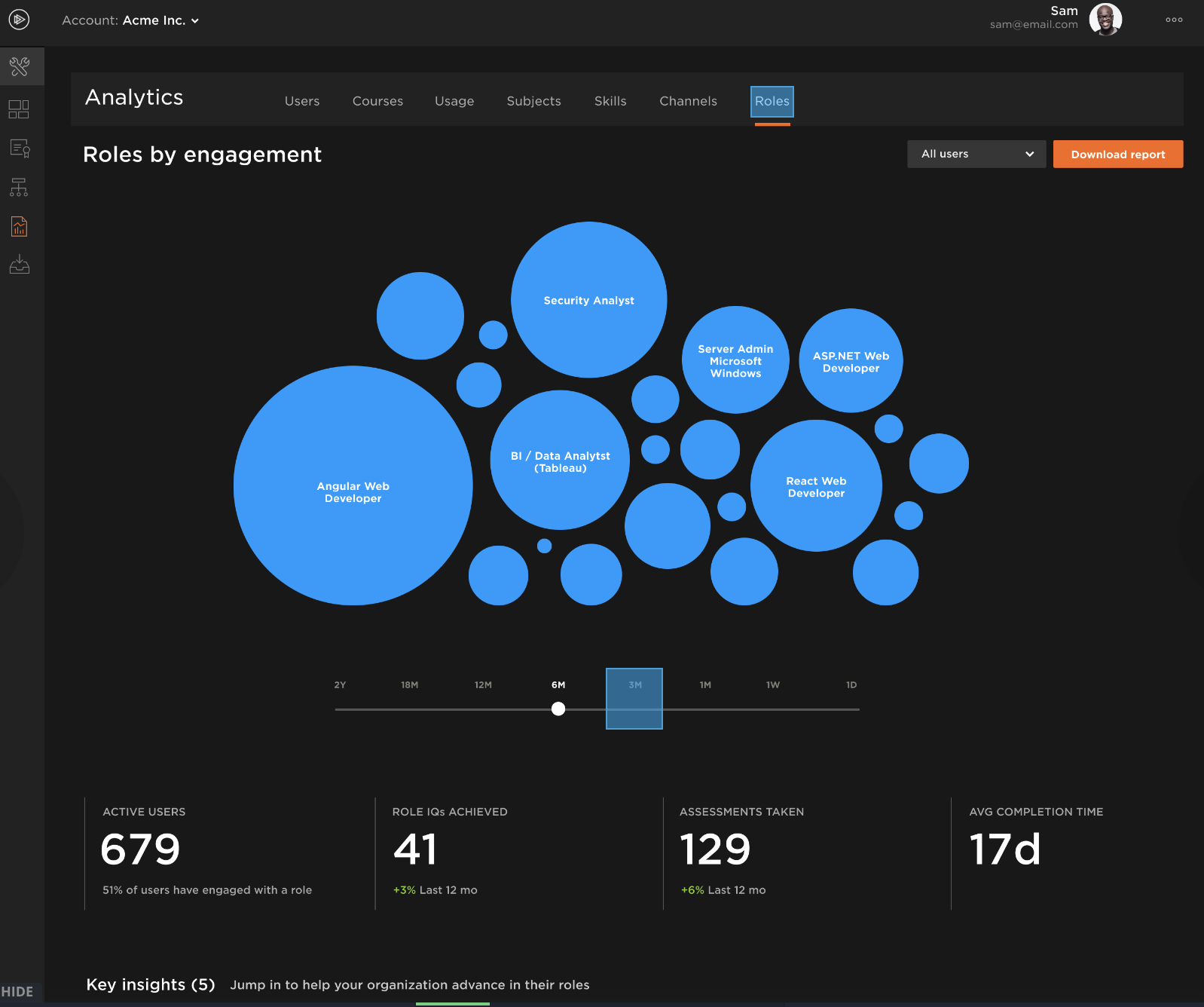Open the tools wrench sidebar icon
This screenshot has width=1204, height=1007.
(20, 67)
